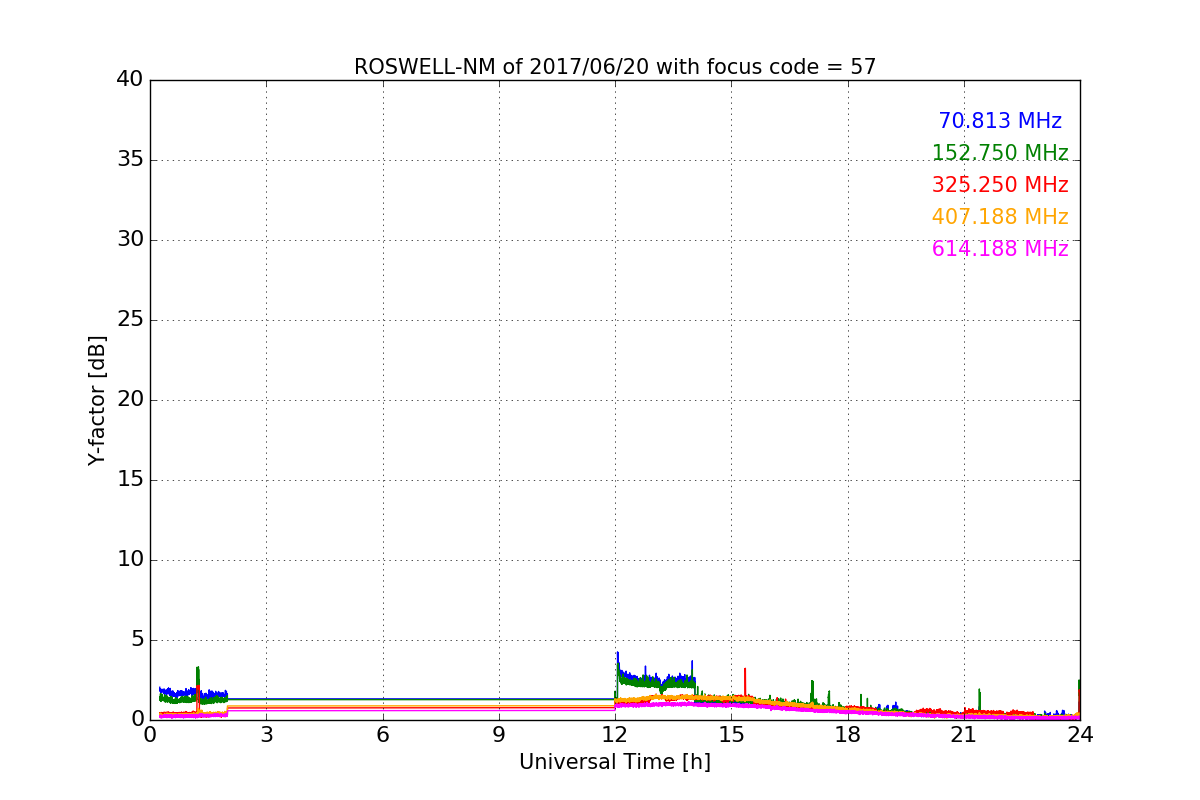Viewport: 1200px width, 800px height.
Task: Click the y-axis tick label 15
Action: click(x=130, y=480)
